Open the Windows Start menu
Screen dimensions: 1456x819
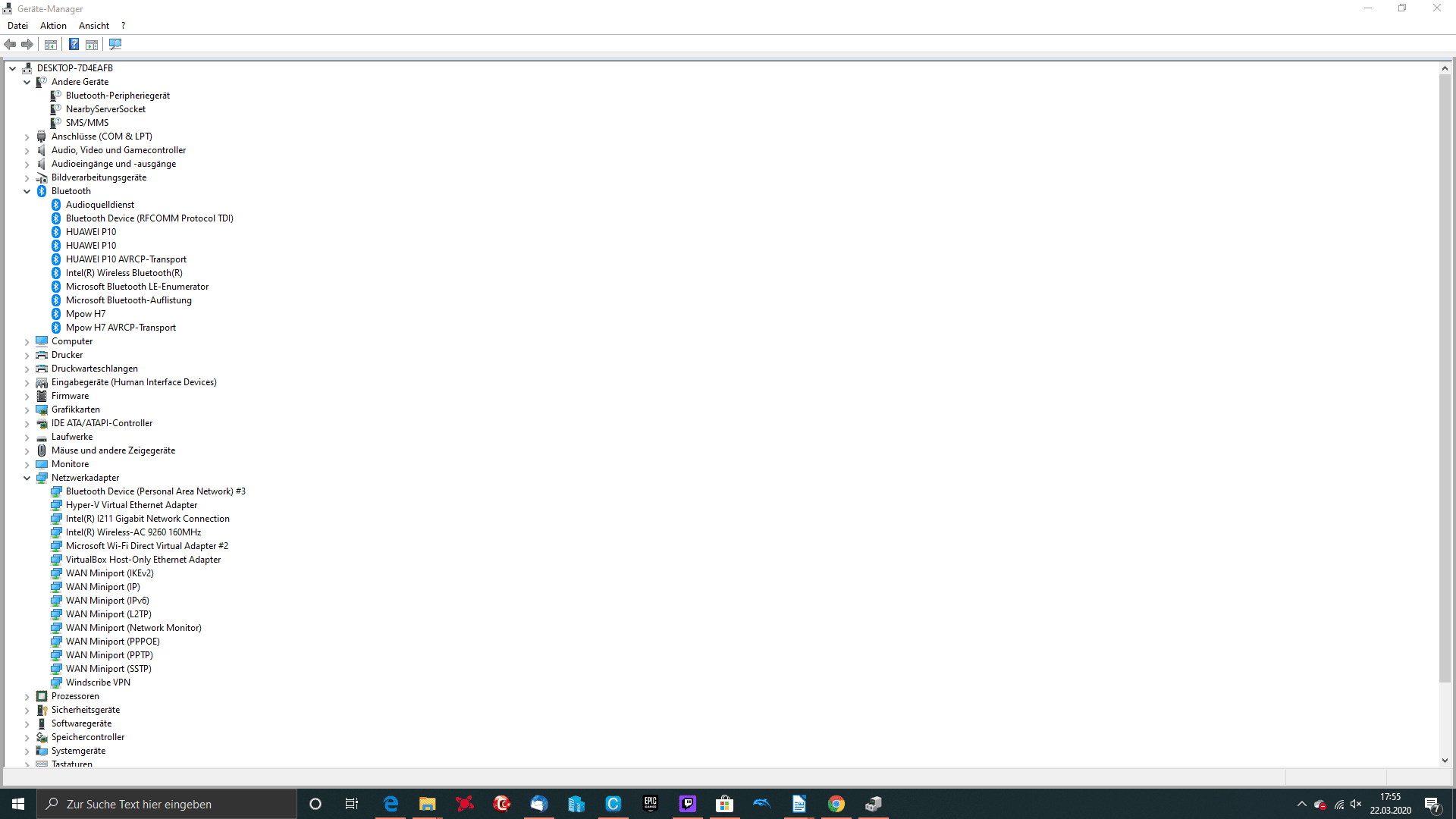pos(18,804)
